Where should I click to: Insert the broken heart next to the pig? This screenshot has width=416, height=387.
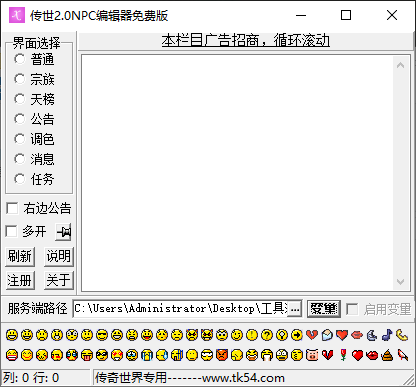[327, 355]
